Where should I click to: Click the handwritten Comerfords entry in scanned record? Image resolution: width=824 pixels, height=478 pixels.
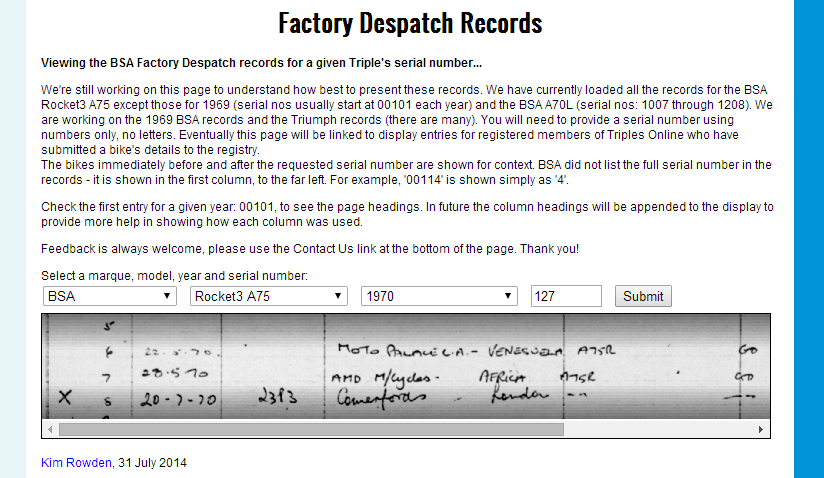382,398
